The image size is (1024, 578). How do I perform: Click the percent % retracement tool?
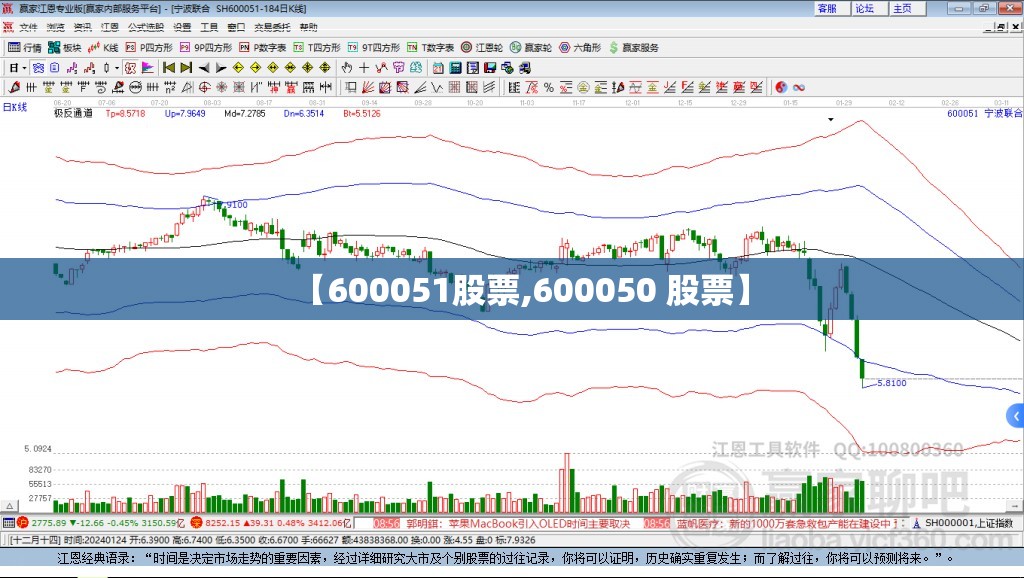pos(549,87)
